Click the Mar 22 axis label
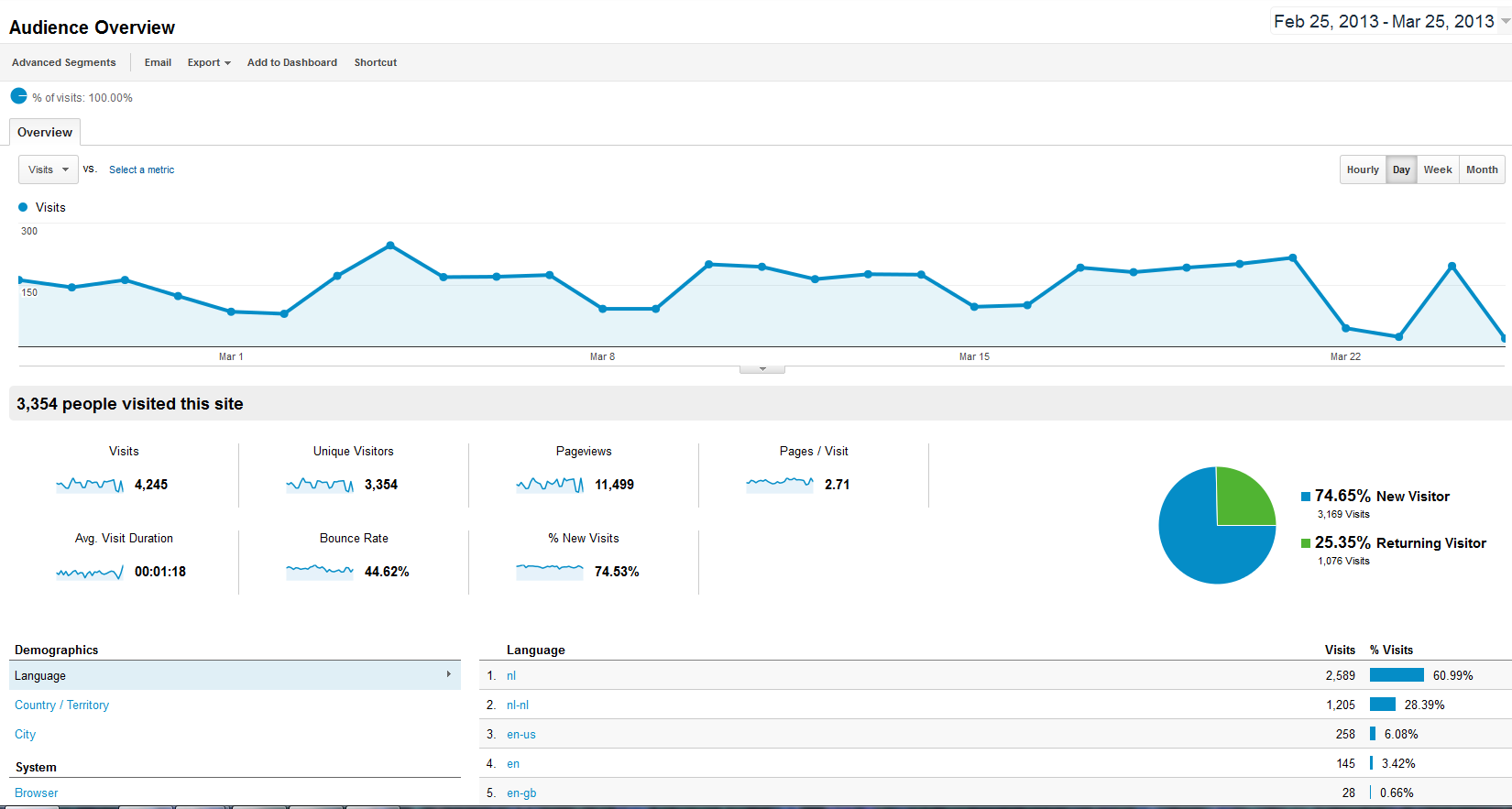The width and height of the screenshot is (1512, 809). click(1345, 356)
